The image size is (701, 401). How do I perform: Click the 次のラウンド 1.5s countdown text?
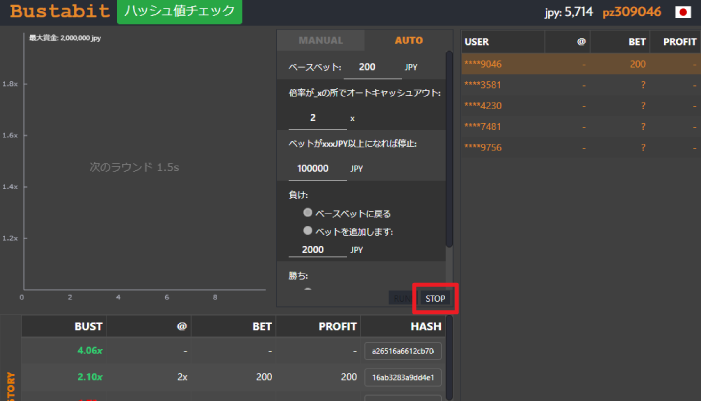coord(134,167)
